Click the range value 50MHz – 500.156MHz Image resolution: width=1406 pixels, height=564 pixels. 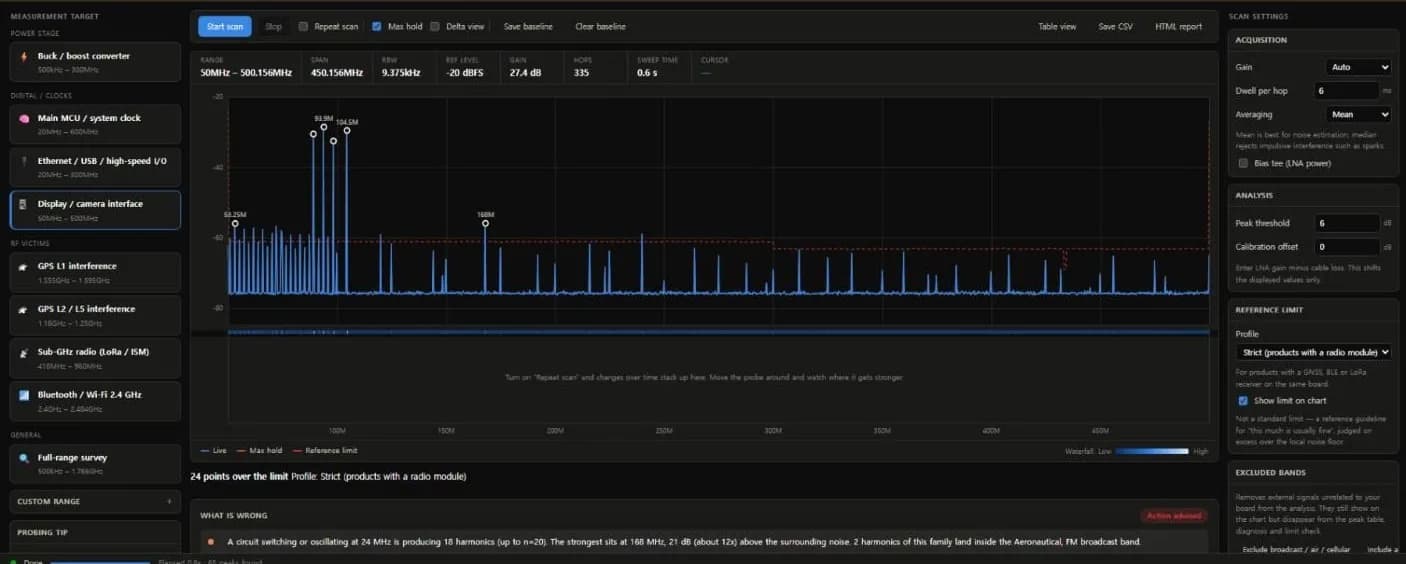click(x=247, y=72)
